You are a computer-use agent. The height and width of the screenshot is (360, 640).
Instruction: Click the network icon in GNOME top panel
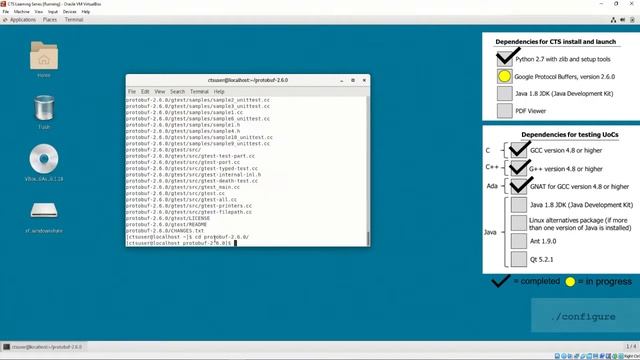tap(613, 20)
